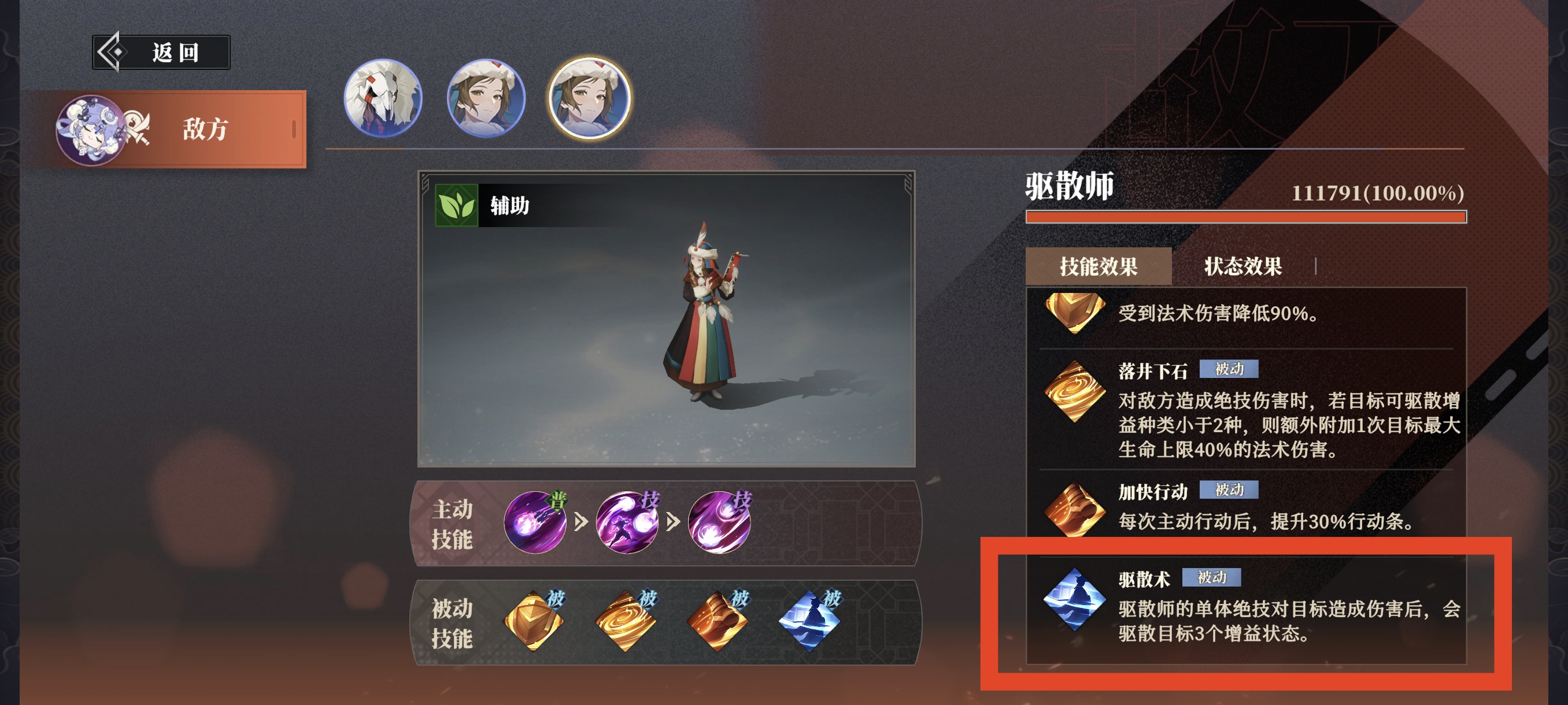
Task: Tap the second active skill icon marked 技
Action: 627,522
